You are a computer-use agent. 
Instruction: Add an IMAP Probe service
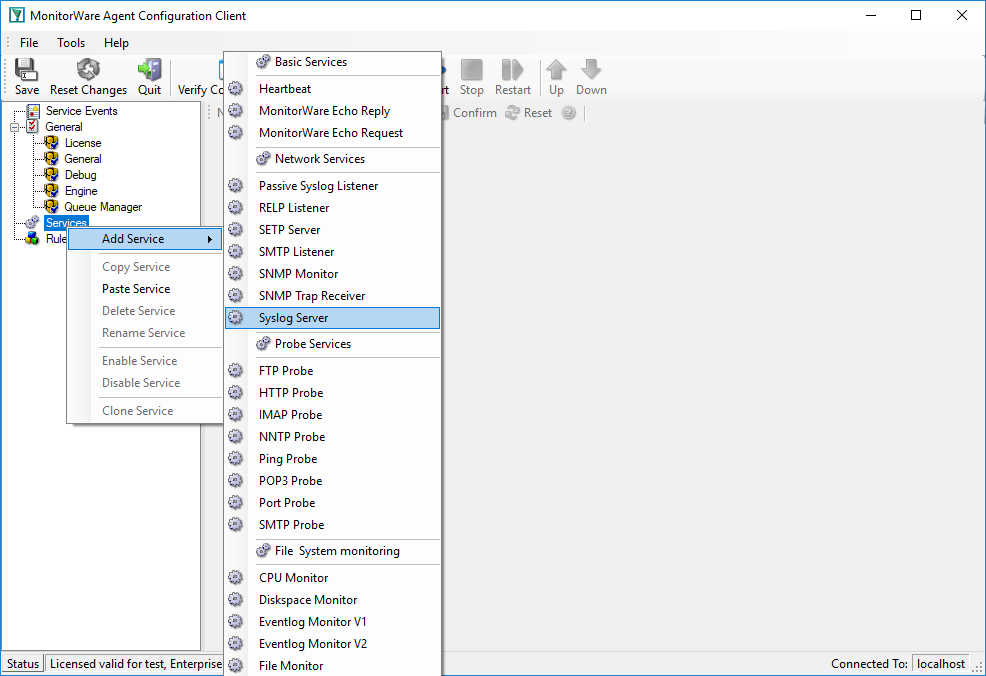pos(333,414)
